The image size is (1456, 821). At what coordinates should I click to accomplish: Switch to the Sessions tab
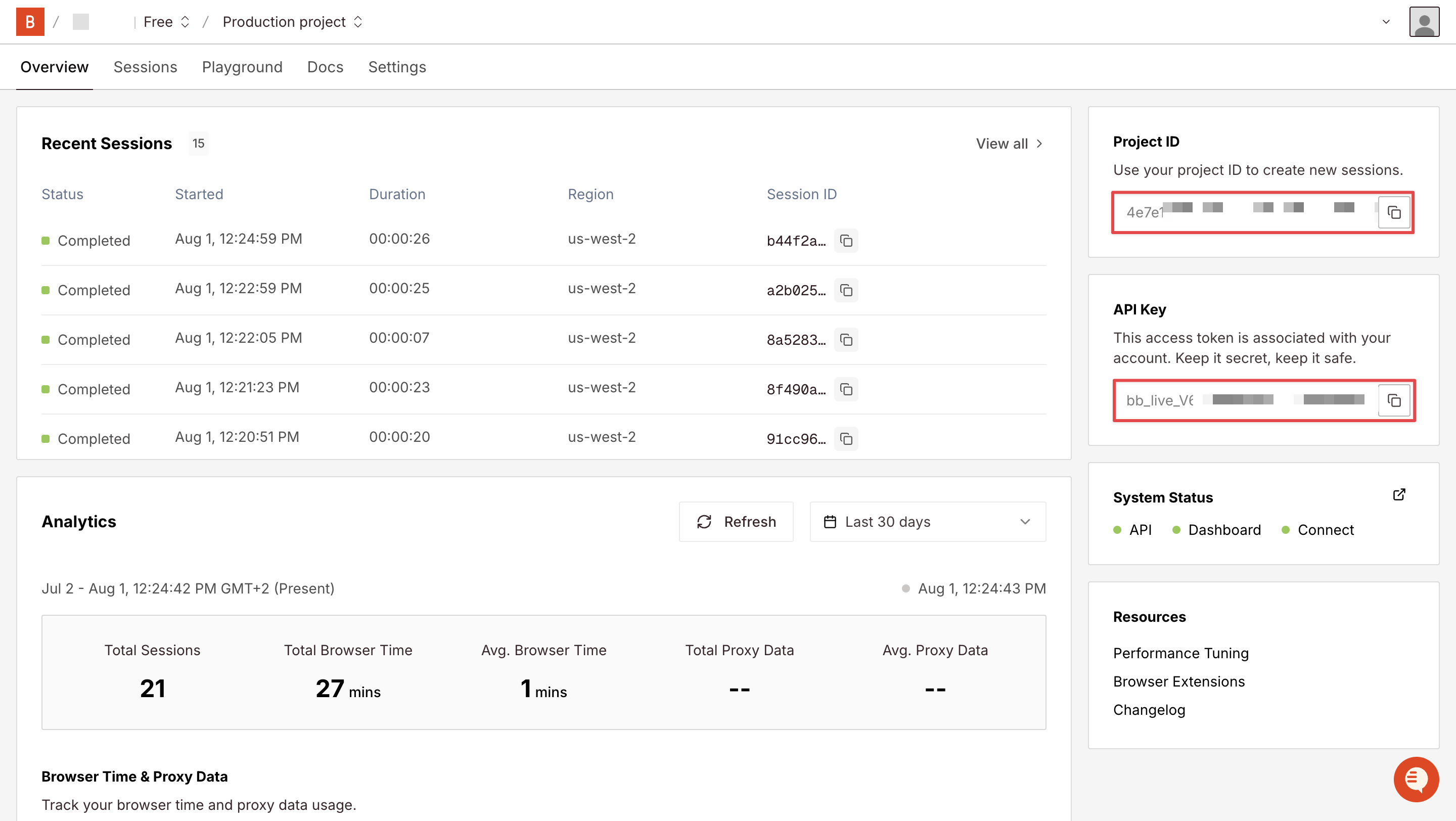click(145, 67)
